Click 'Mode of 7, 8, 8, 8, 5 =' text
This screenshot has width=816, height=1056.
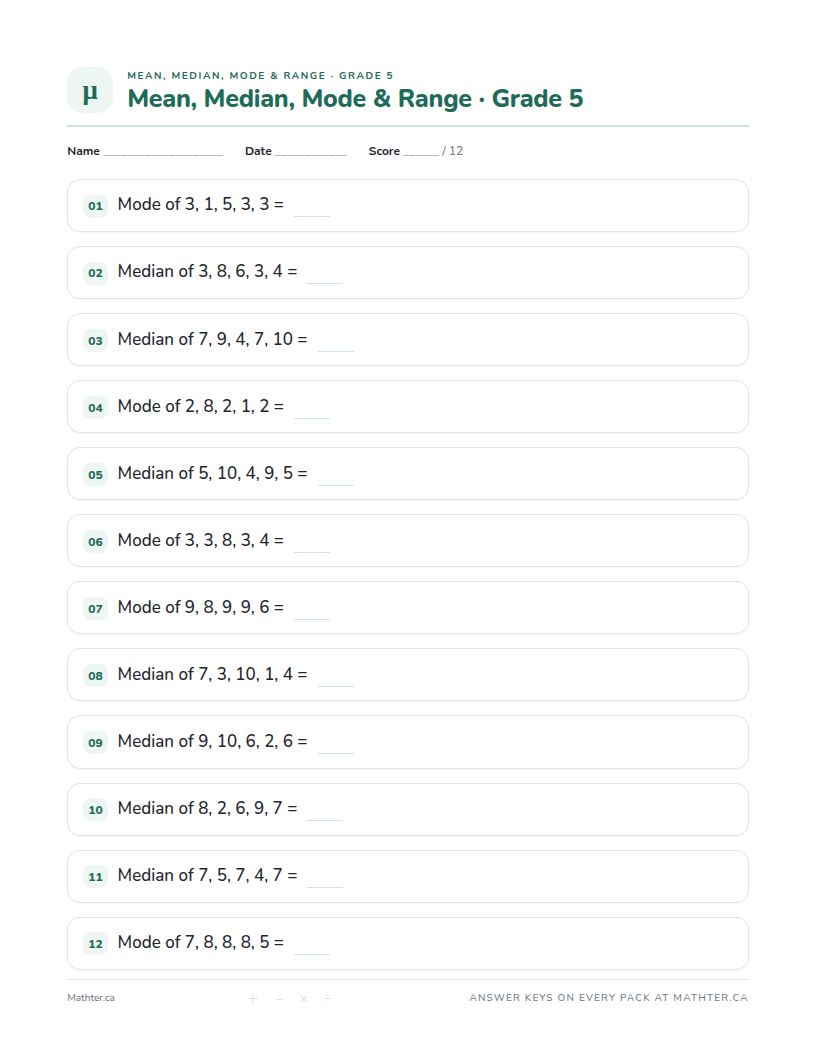[x=201, y=942]
